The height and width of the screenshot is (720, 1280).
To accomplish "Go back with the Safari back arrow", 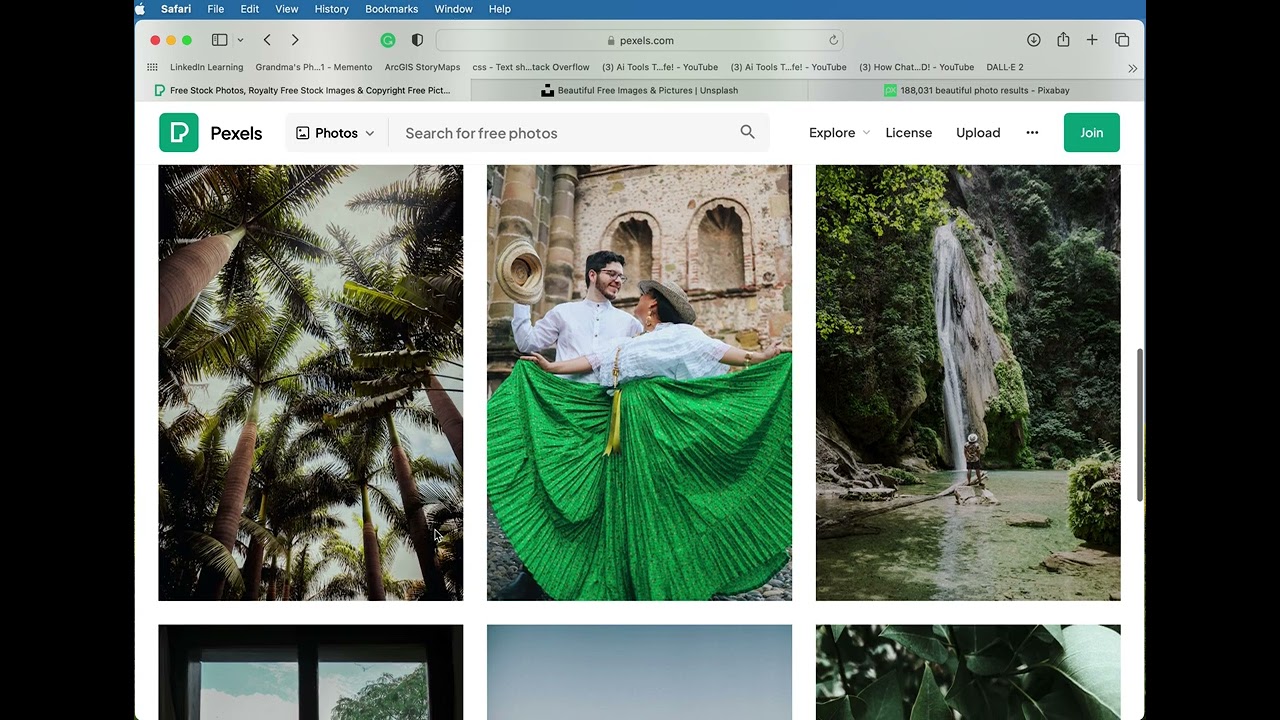I will [267, 40].
